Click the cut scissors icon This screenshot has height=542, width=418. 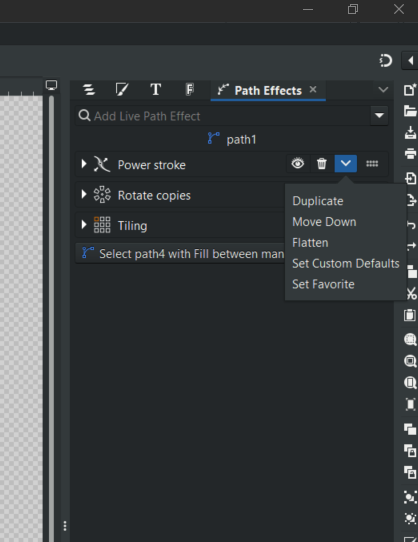point(411,293)
